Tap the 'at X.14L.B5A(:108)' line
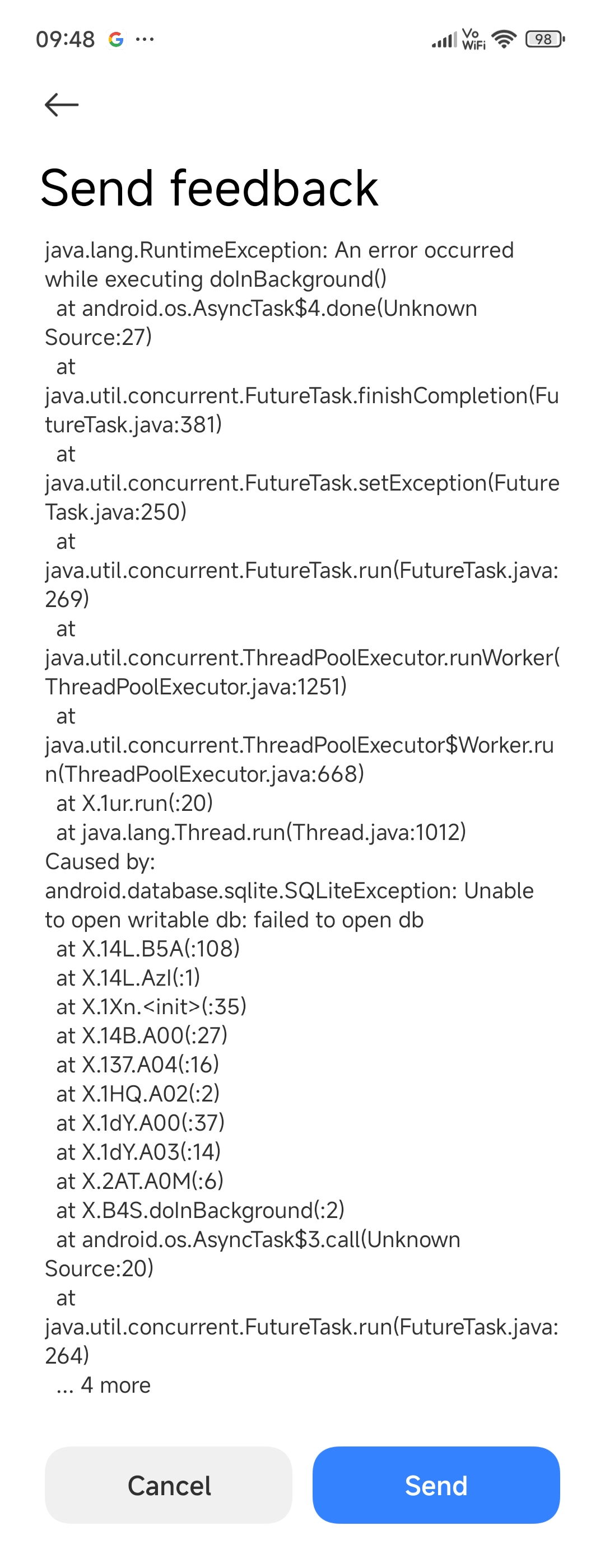The height and width of the screenshot is (1568, 605). (x=148, y=948)
